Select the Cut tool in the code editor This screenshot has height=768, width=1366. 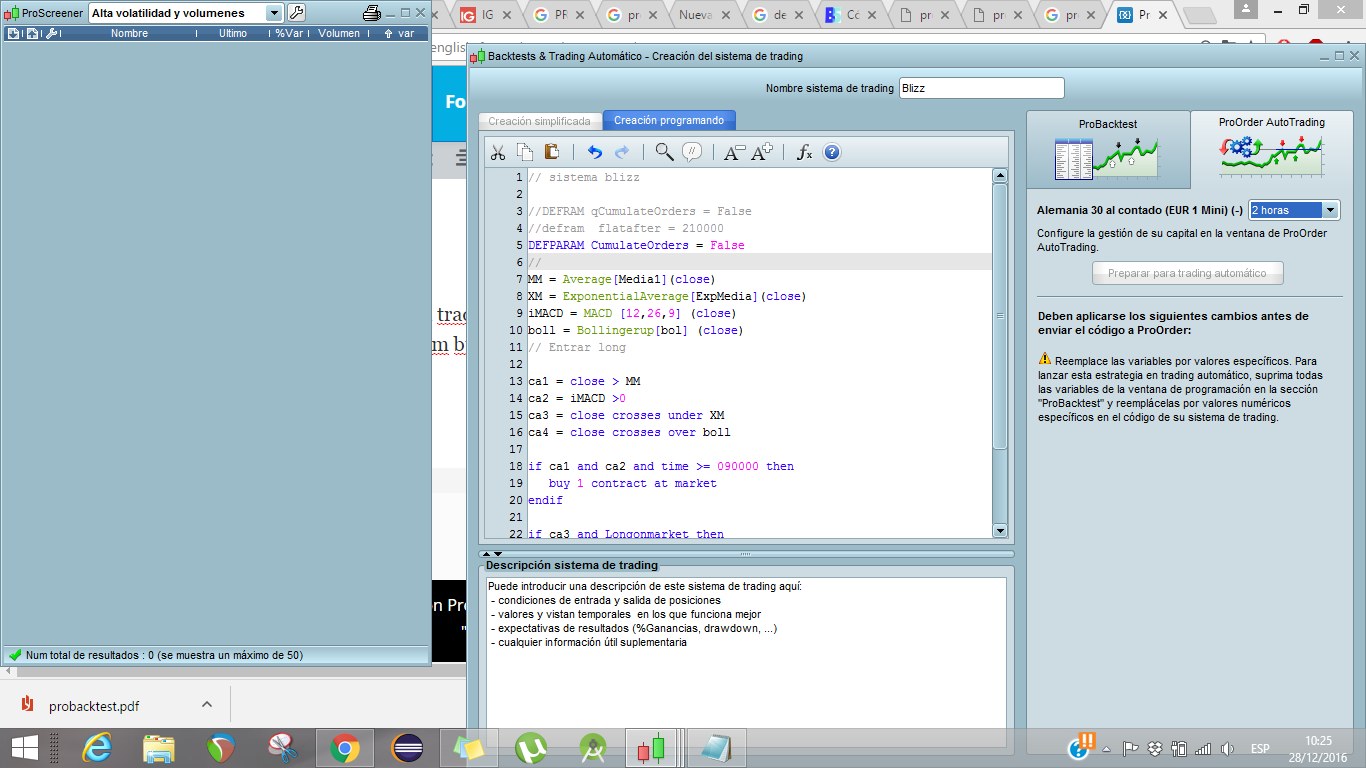[499, 152]
